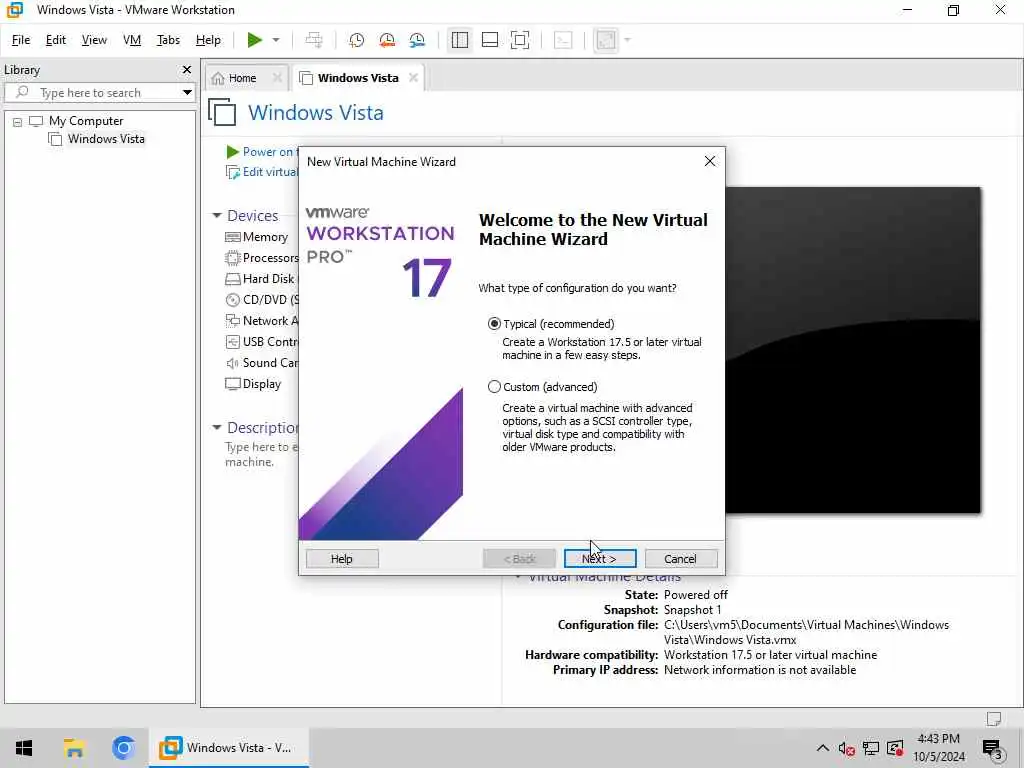1024x768 pixels.
Task: Select the Processors device entry
Action: point(262,258)
